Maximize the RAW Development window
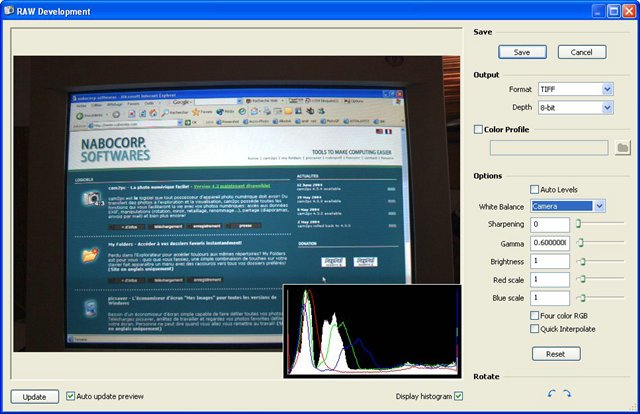 click(613, 11)
